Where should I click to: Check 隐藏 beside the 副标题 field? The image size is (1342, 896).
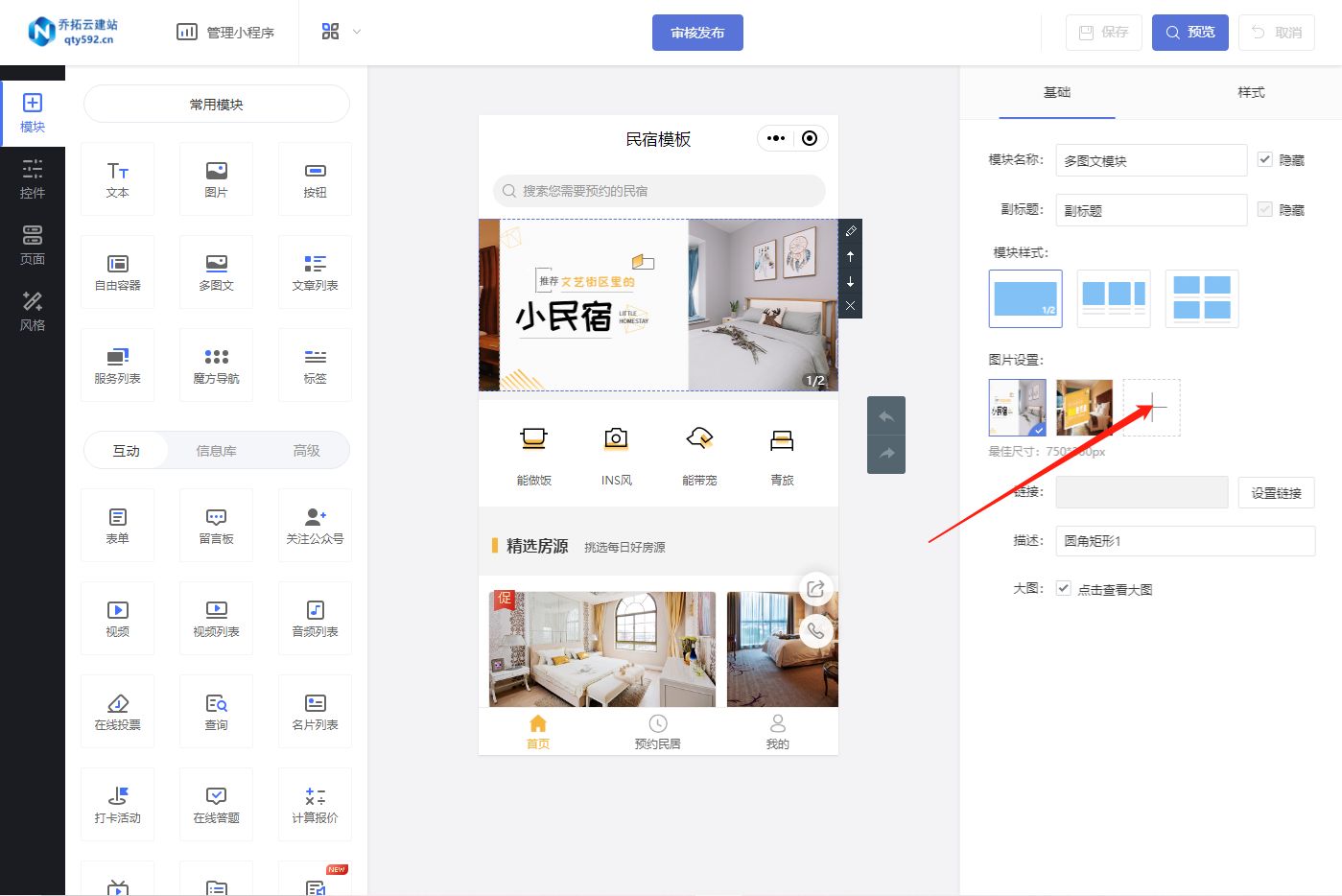tap(1264, 210)
